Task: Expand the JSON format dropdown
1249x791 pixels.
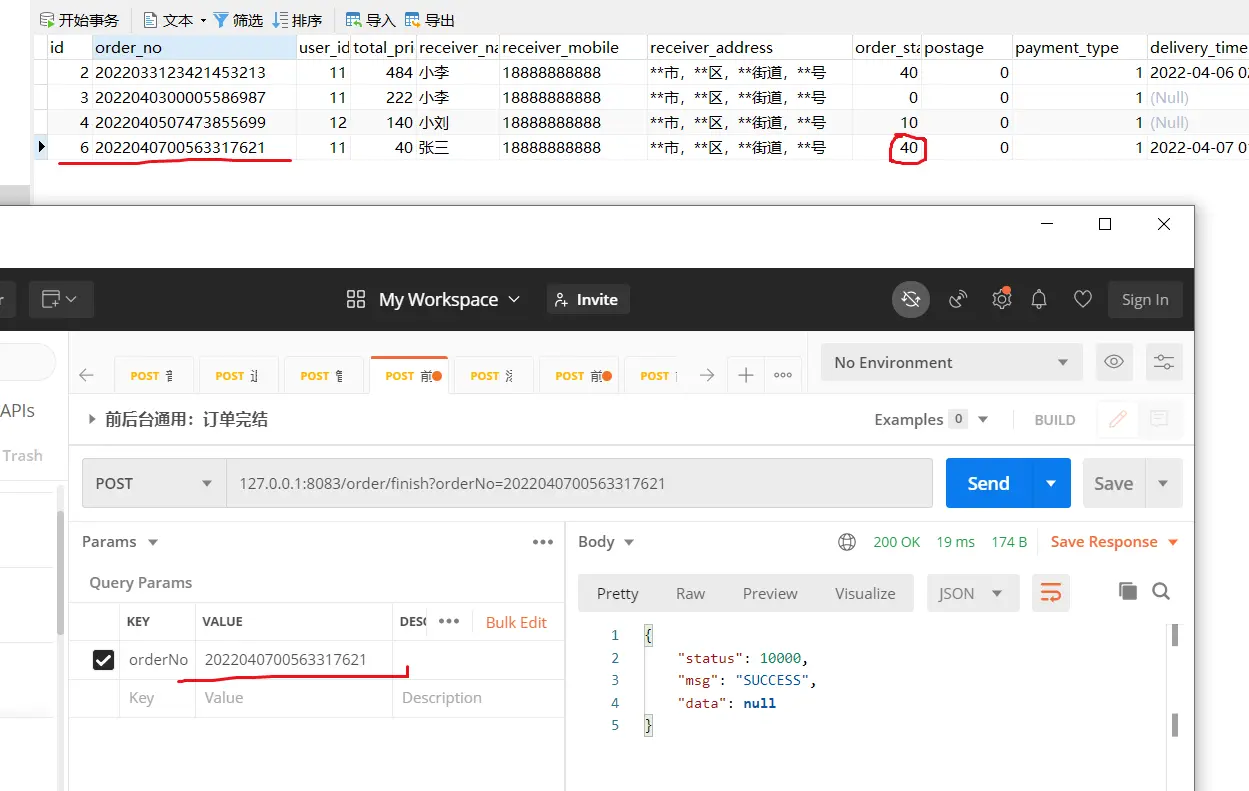Action: point(972,593)
